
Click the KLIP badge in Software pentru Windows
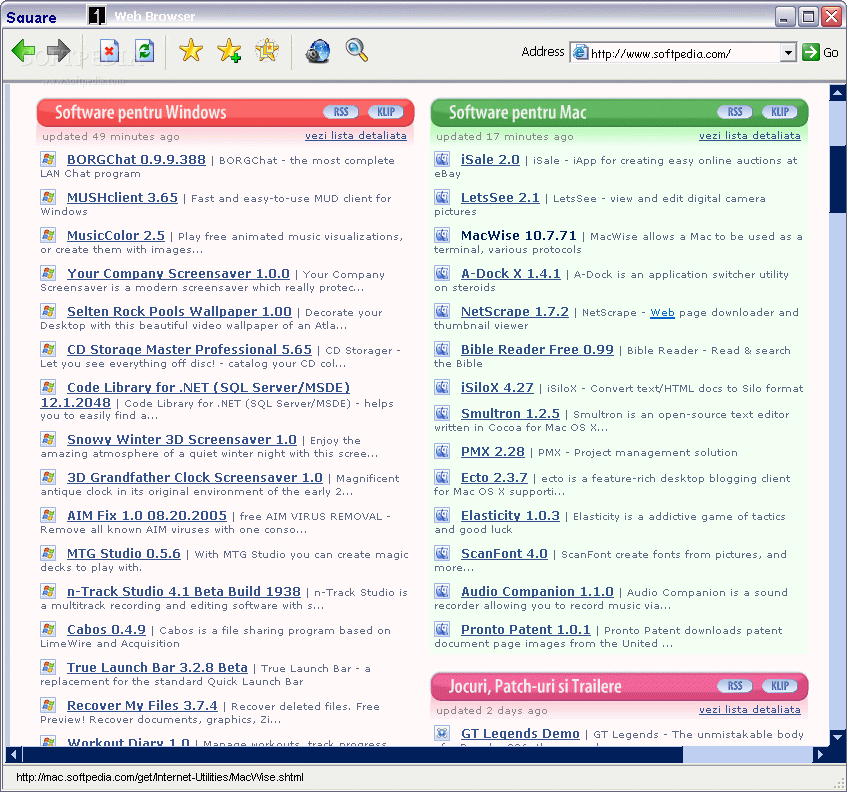pos(386,112)
